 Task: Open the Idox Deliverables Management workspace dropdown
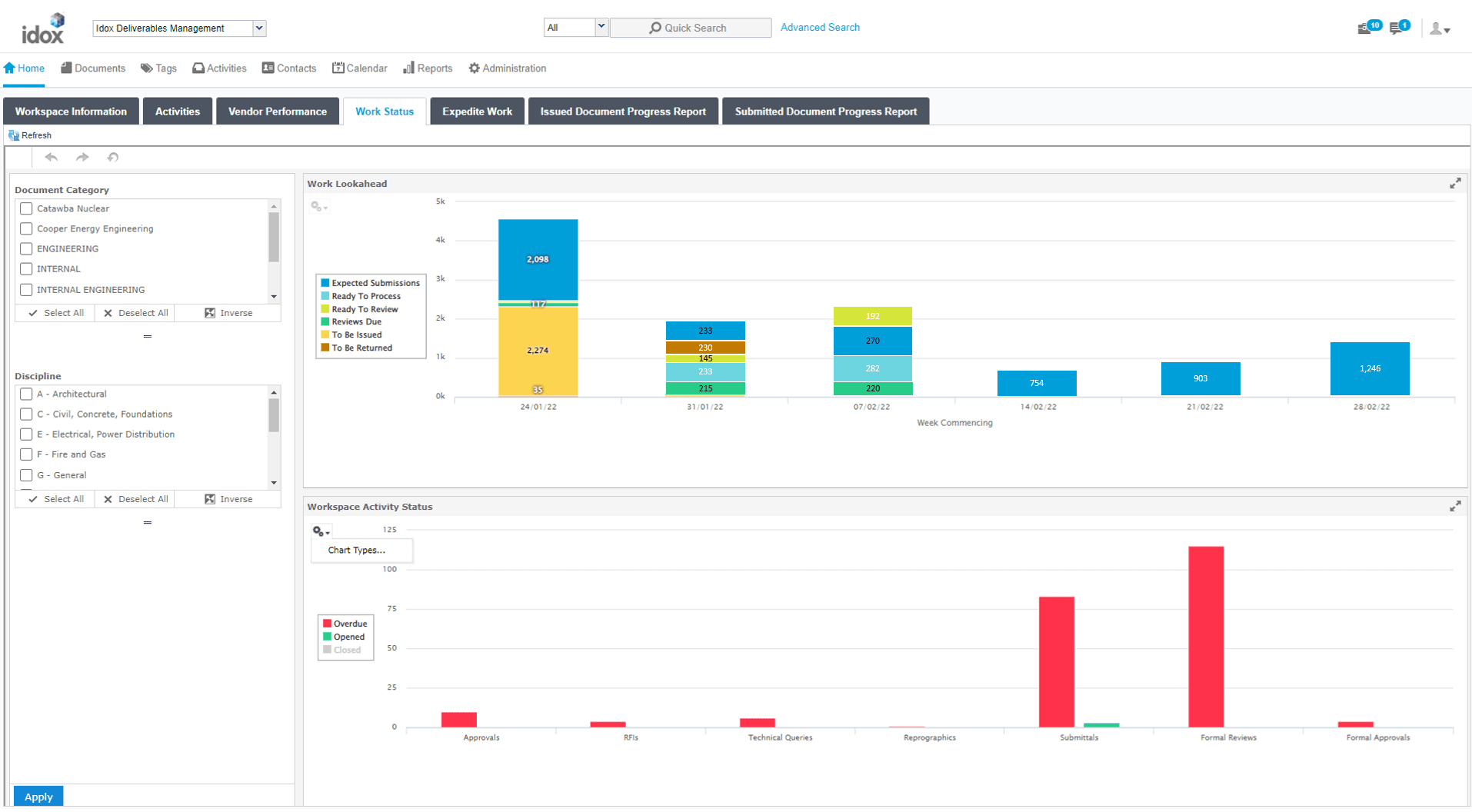[259, 28]
